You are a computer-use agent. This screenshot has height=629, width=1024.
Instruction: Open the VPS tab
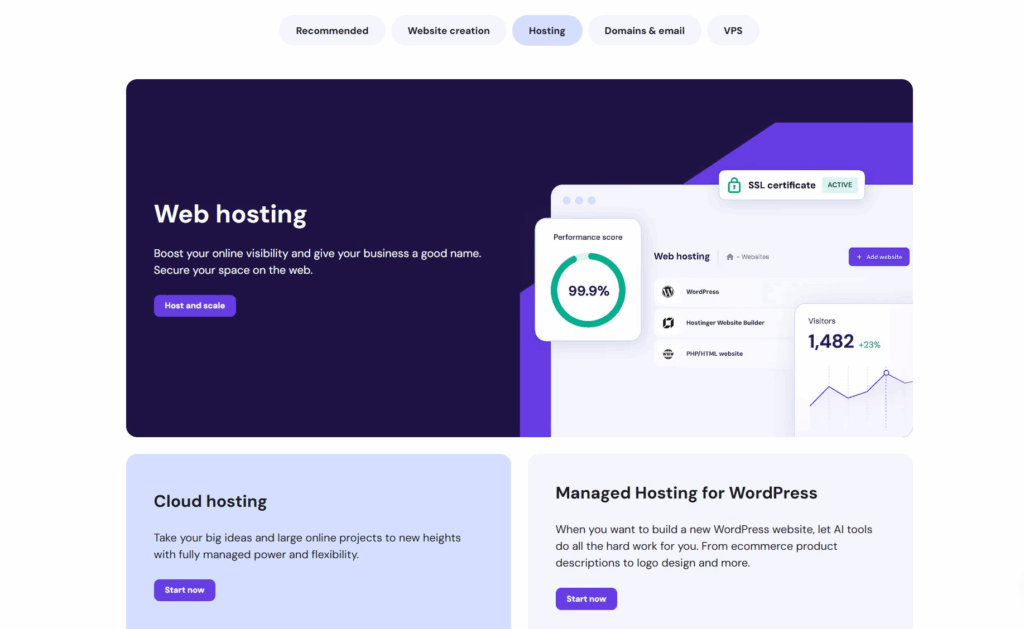pyautogui.click(x=733, y=31)
